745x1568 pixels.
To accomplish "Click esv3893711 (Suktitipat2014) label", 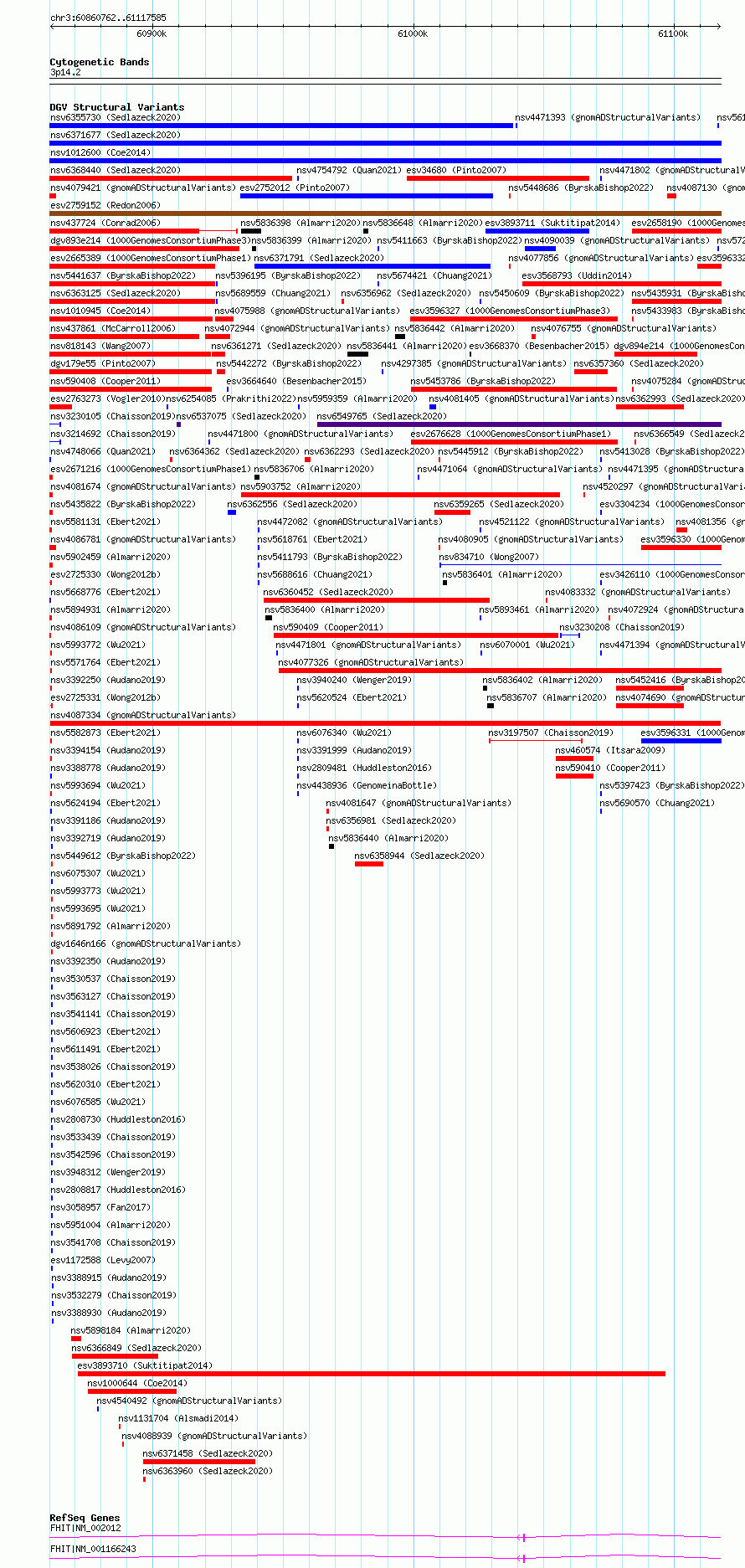I will coord(552,223).
